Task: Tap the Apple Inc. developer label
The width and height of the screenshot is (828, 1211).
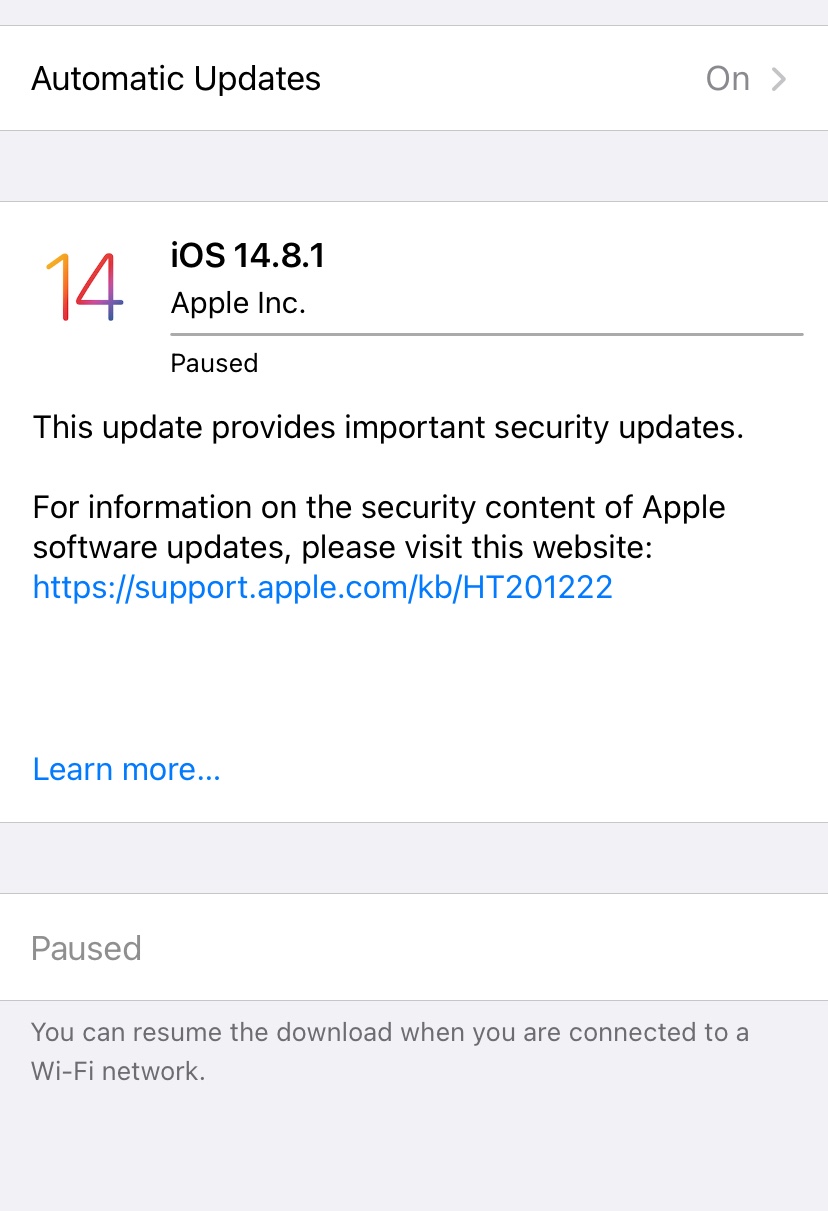Action: click(238, 303)
